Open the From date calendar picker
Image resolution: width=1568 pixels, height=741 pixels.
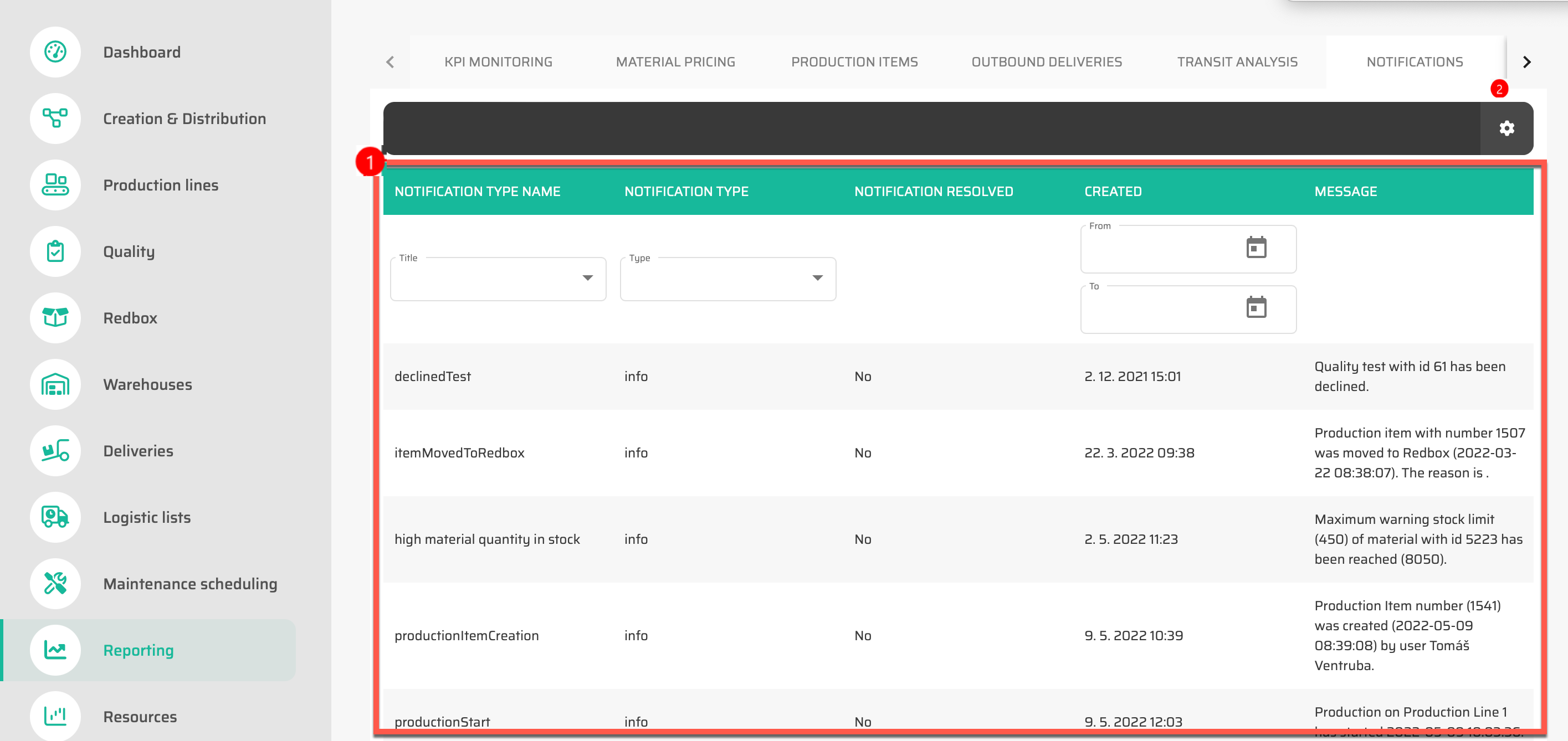pos(1256,248)
